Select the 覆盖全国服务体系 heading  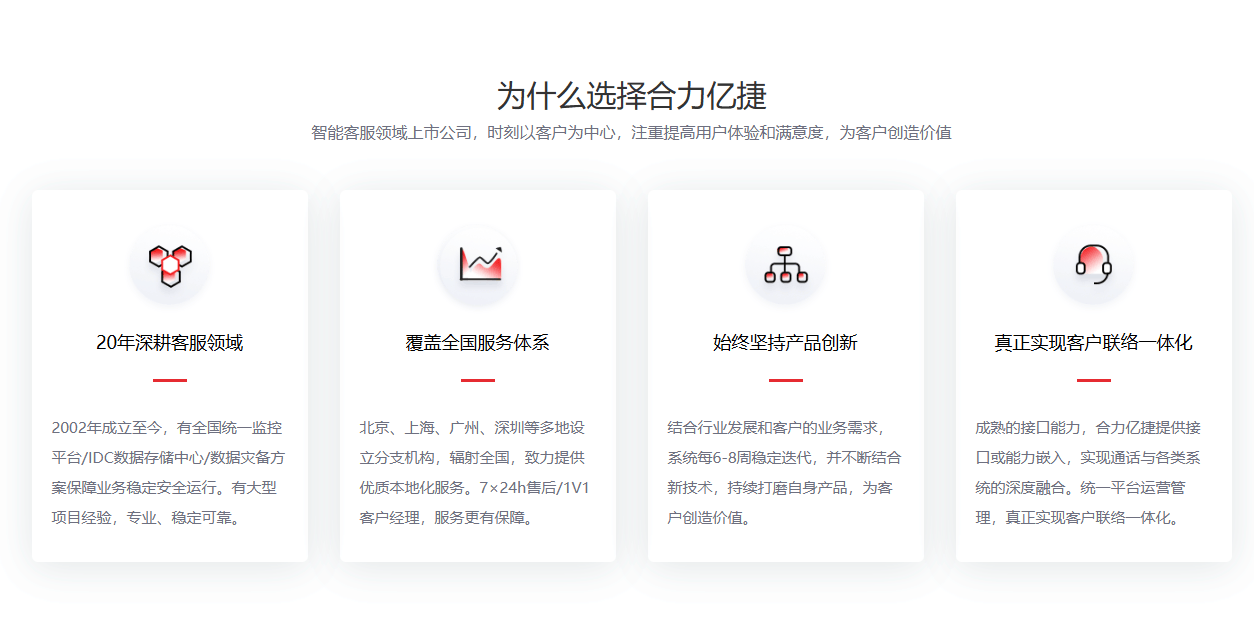[477, 343]
